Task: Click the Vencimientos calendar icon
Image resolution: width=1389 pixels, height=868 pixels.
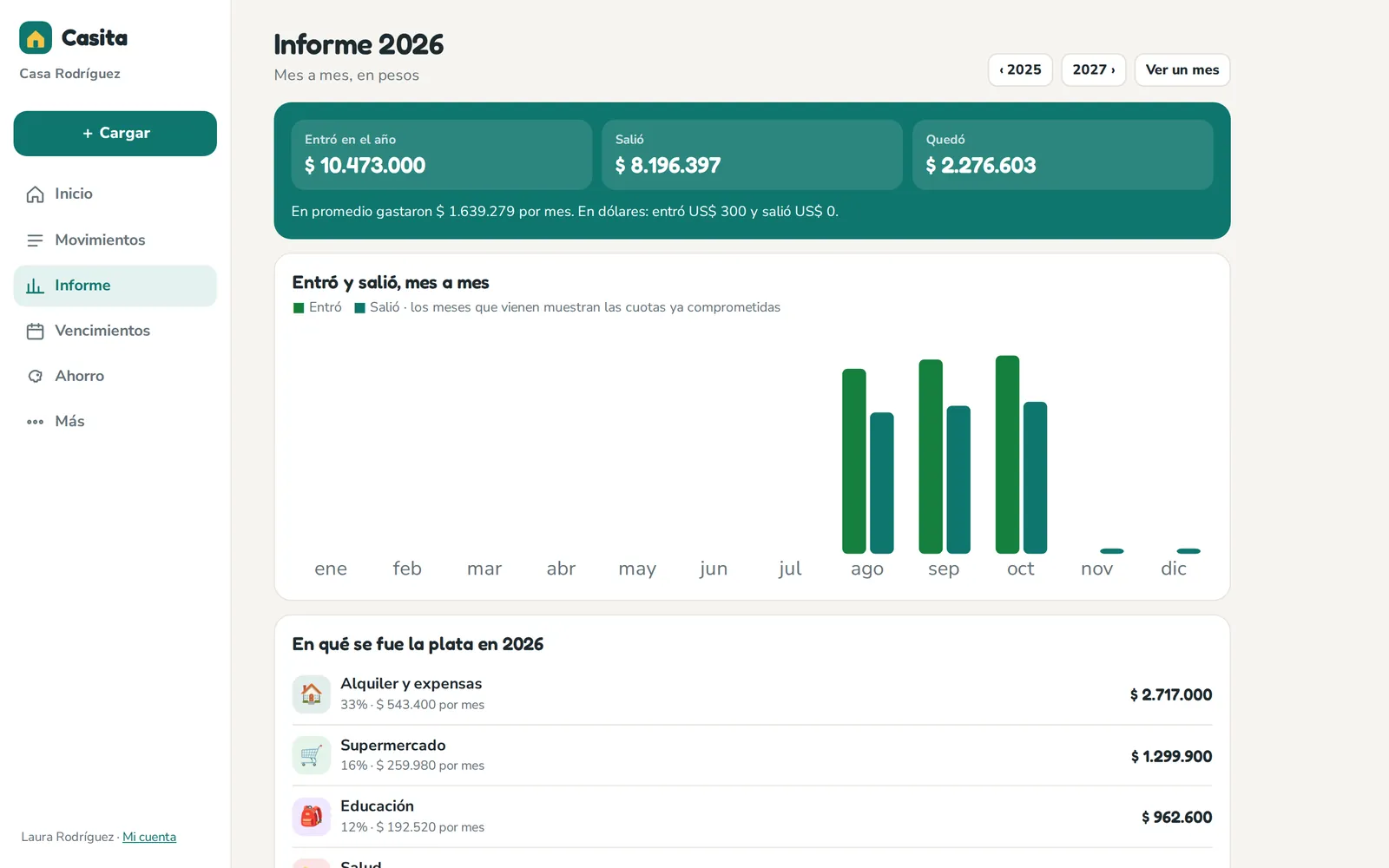Action: click(x=35, y=331)
